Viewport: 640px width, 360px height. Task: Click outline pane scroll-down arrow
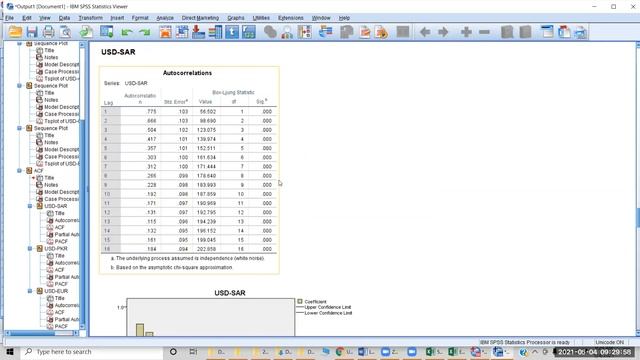click(82, 327)
